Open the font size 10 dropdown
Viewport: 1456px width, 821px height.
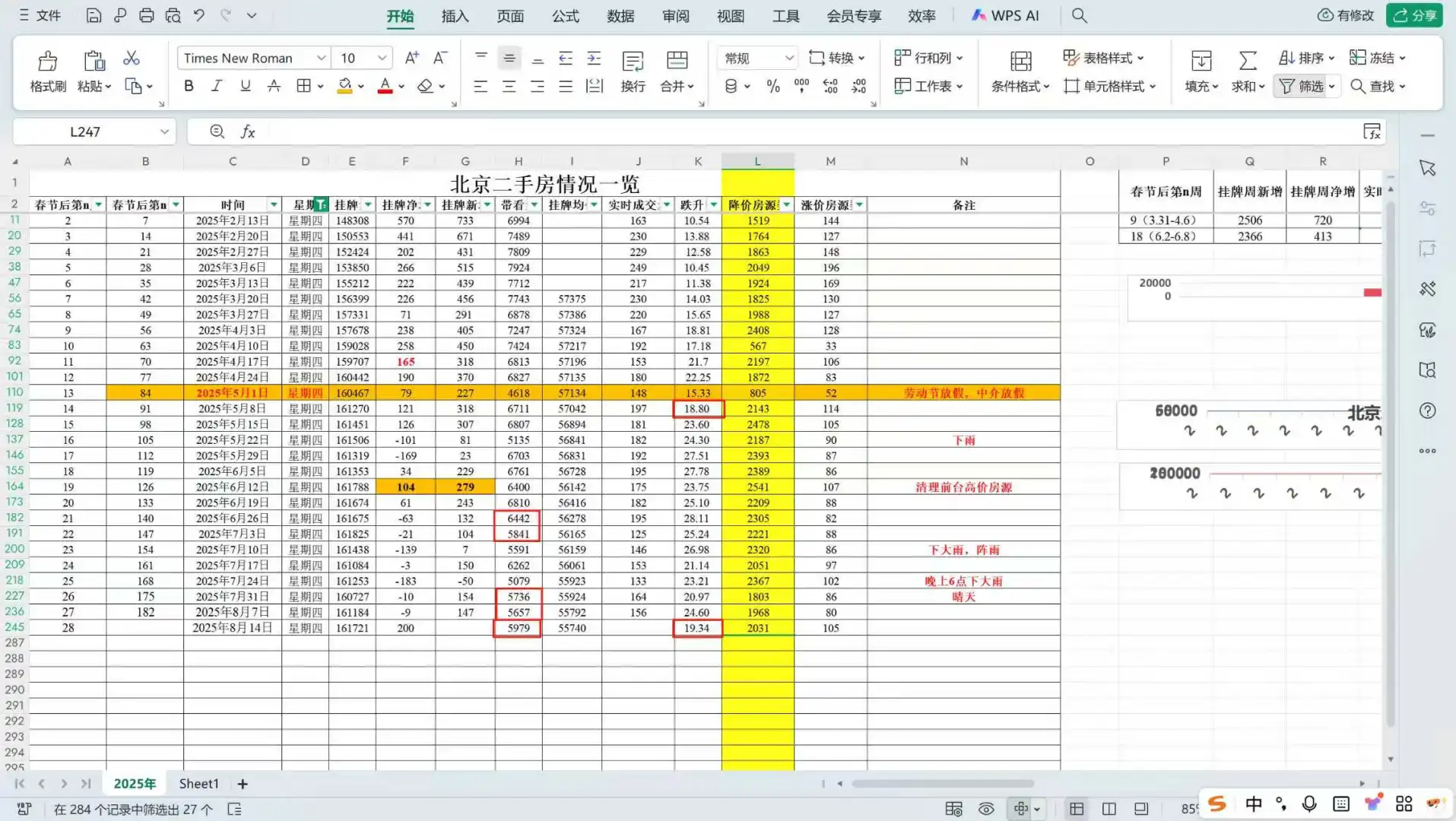tap(382, 58)
